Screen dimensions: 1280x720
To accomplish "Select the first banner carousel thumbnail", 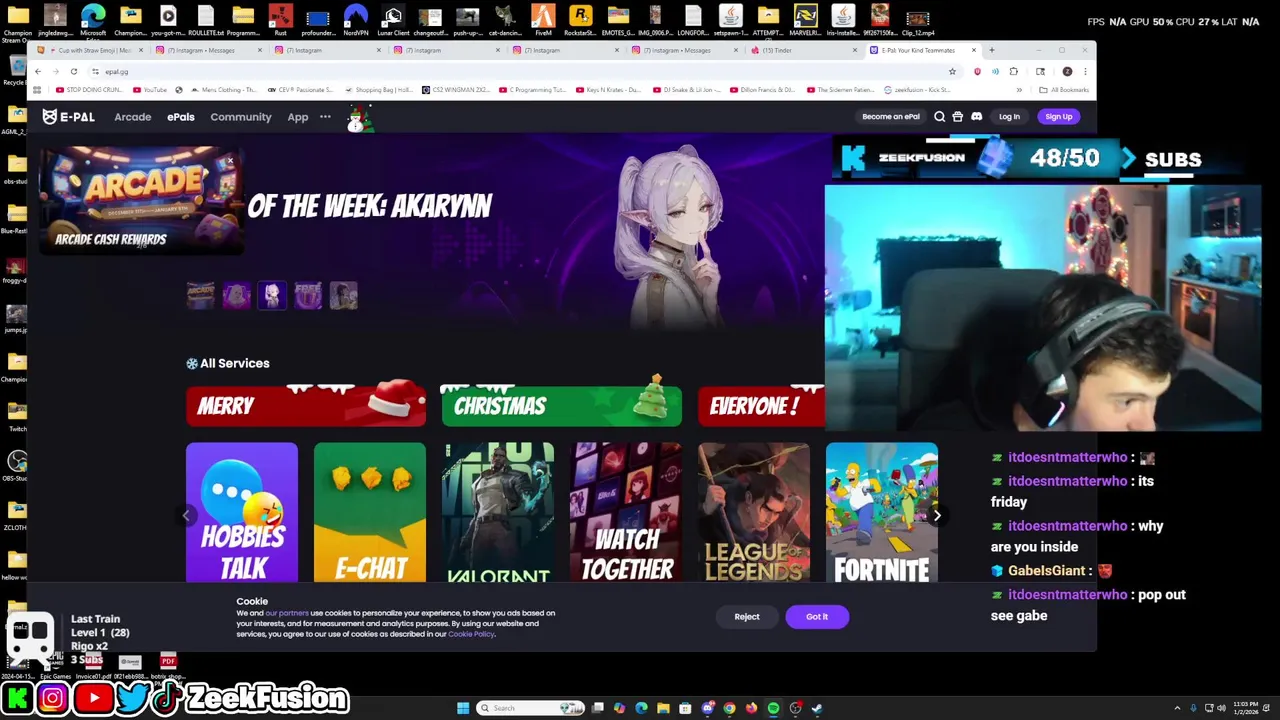I will [x=200, y=295].
